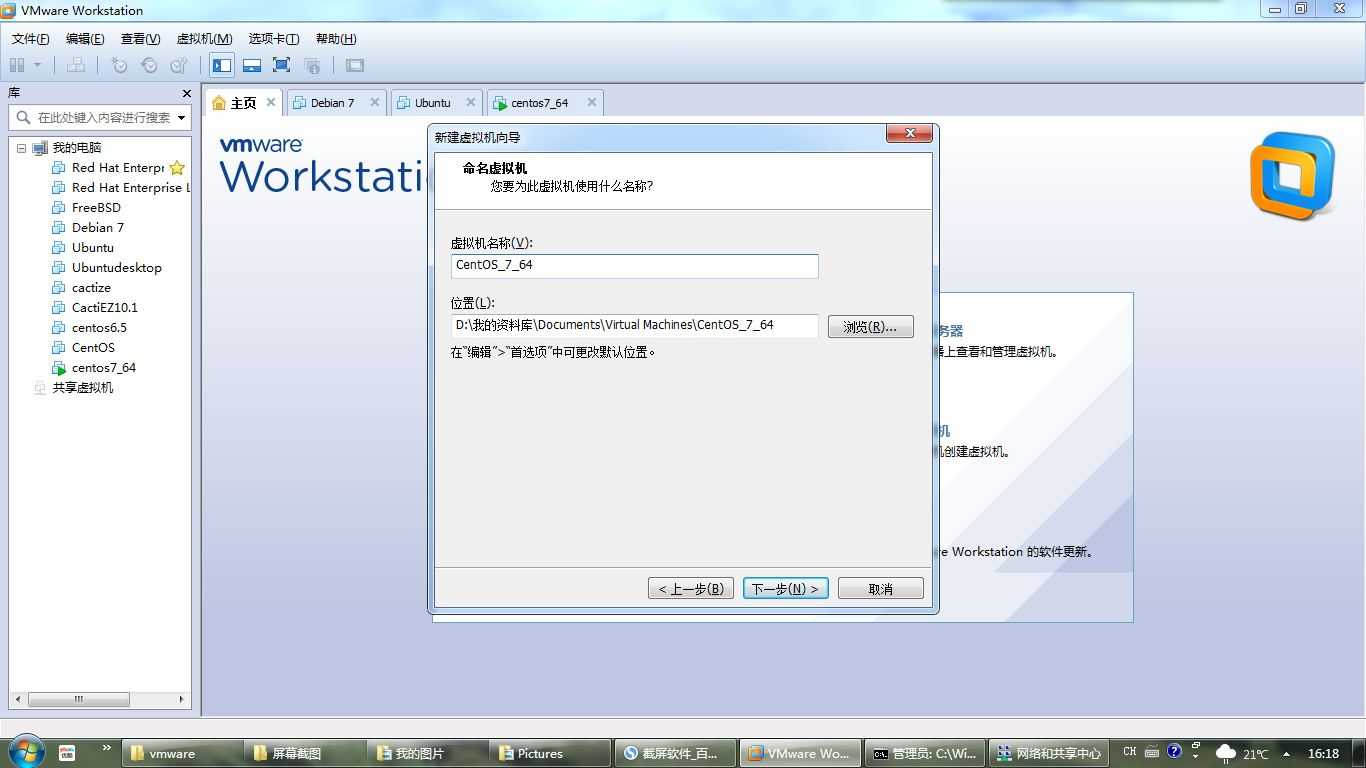Select FreeBSD in the library
This screenshot has width=1366, height=768.
click(96, 208)
